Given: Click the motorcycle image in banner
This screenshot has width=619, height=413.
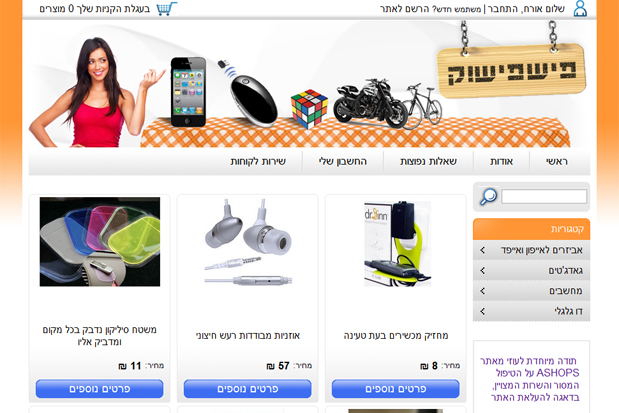Looking at the screenshot, I should click(x=370, y=103).
